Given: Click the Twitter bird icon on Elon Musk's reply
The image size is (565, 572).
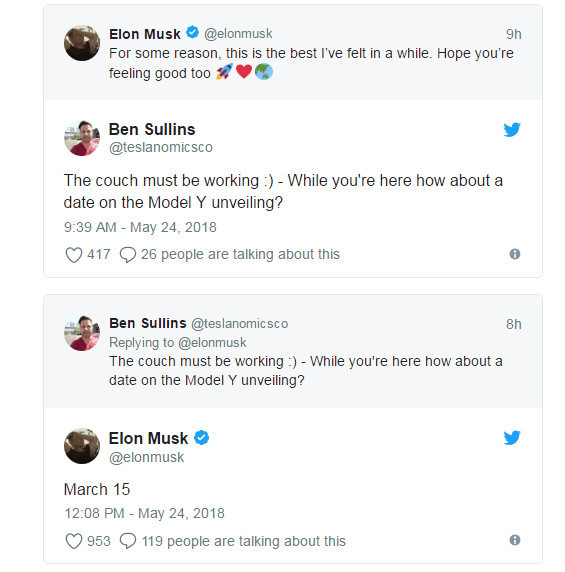Looking at the screenshot, I should coord(512,438).
